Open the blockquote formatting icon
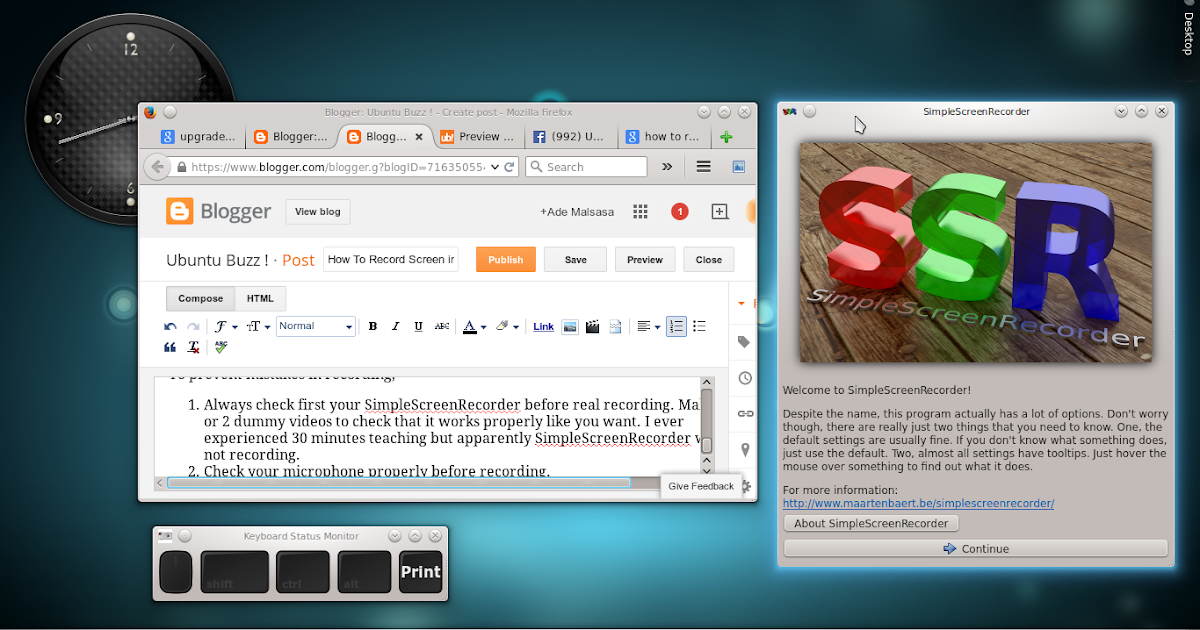The width and height of the screenshot is (1200, 630). pos(169,347)
